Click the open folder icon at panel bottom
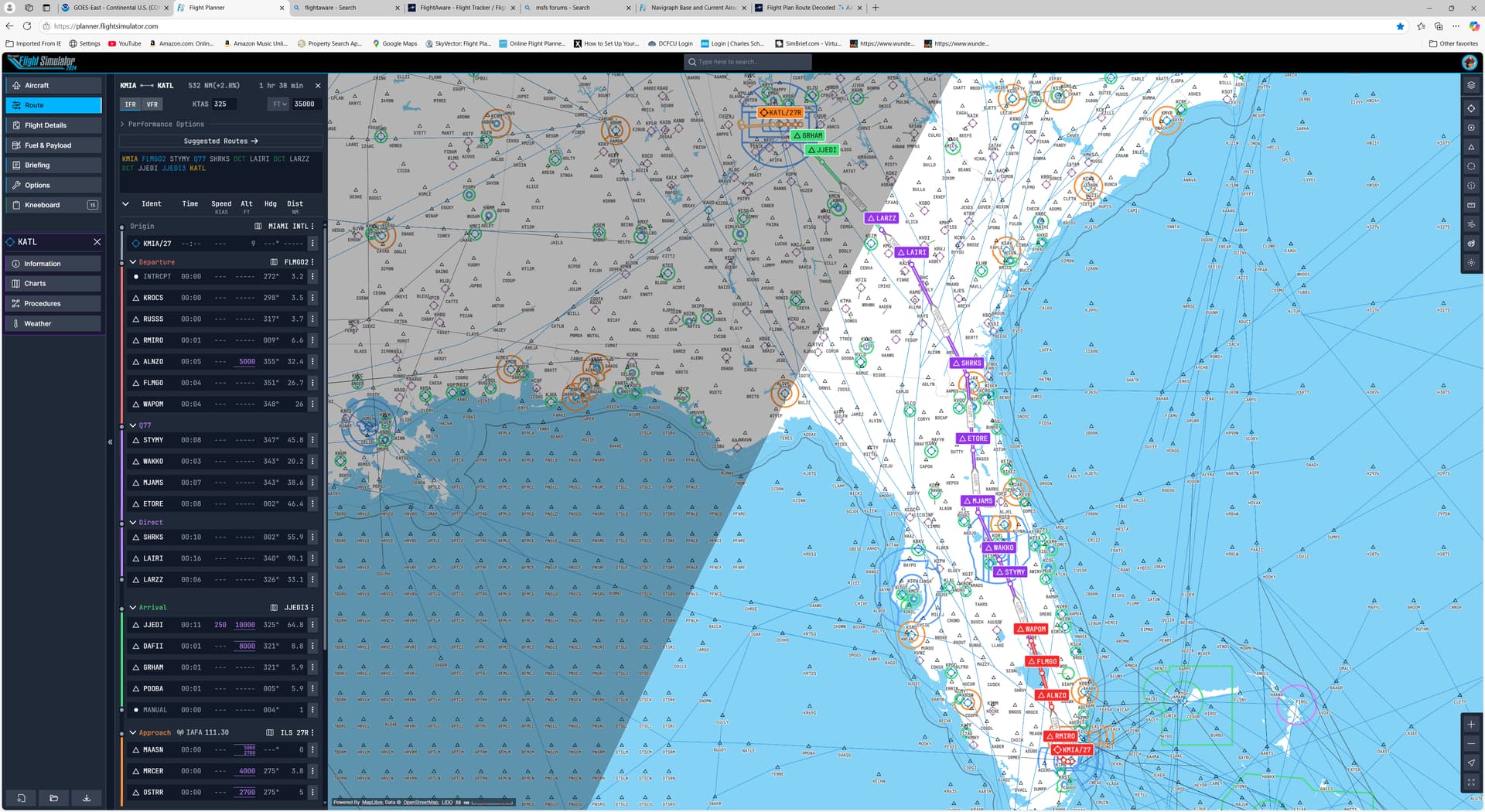Screen dimensions: 1485x812 [53, 797]
